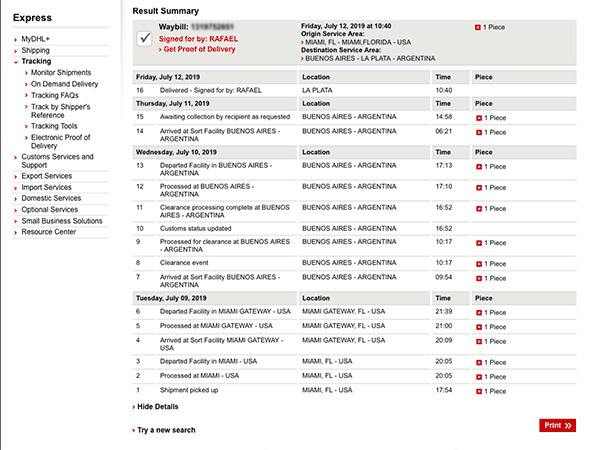Viewport: 600px width, 450px height.
Task: Open Electronic Proof of Delivery
Action: coord(60,142)
